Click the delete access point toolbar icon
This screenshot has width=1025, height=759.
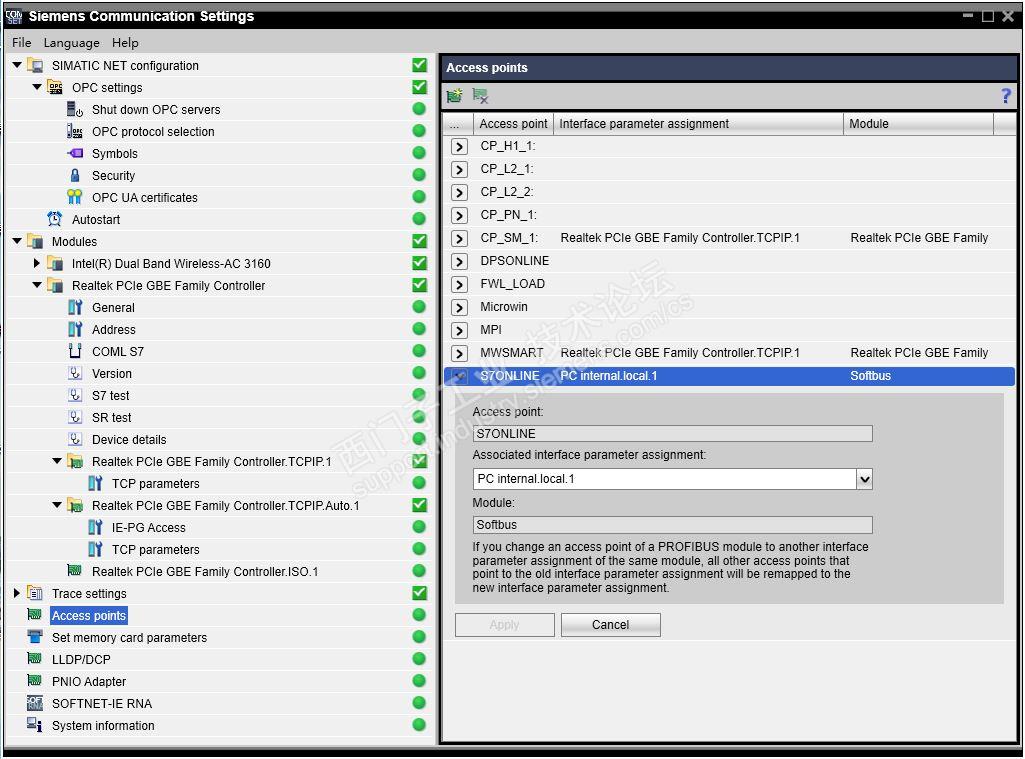pos(480,96)
